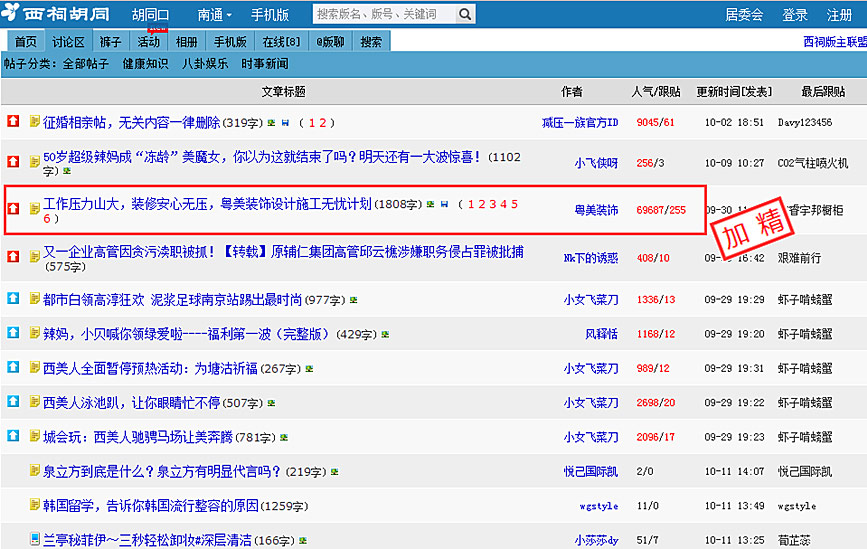Switch to the 讨论区 tab
The height and width of the screenshot is (549, 867).
(69, 42)
